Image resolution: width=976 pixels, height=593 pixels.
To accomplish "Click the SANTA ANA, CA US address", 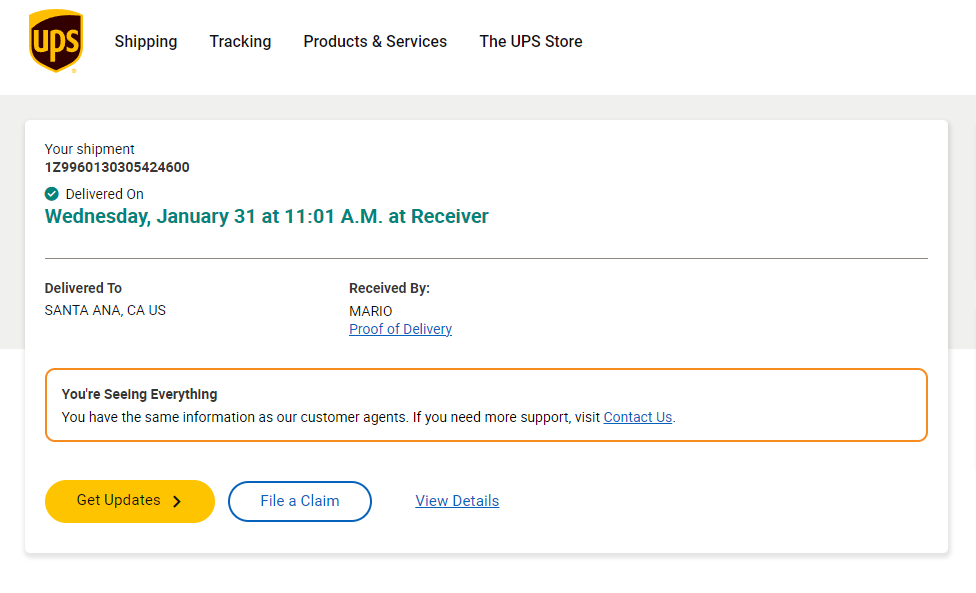I will click(105, 311).
